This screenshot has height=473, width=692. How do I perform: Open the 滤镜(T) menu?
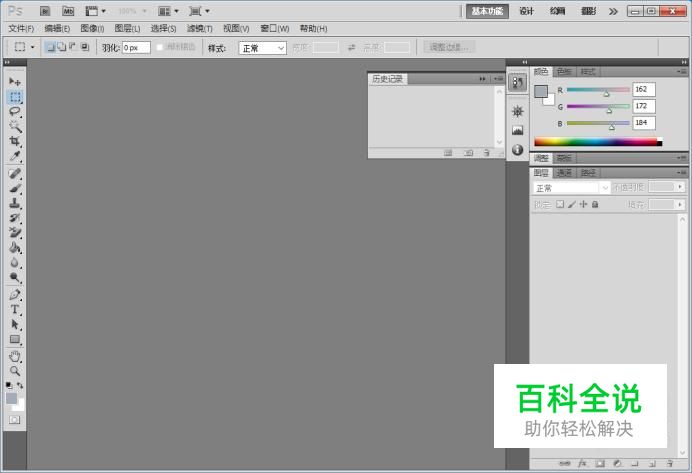(199, 29)
